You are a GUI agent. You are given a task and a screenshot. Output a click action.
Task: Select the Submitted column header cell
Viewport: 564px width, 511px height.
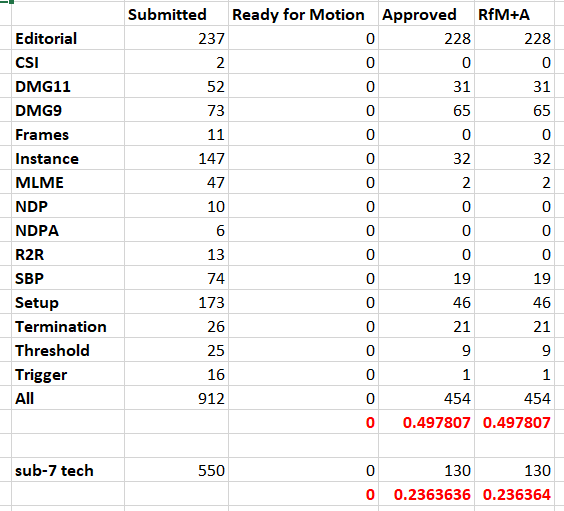point(176,14)
